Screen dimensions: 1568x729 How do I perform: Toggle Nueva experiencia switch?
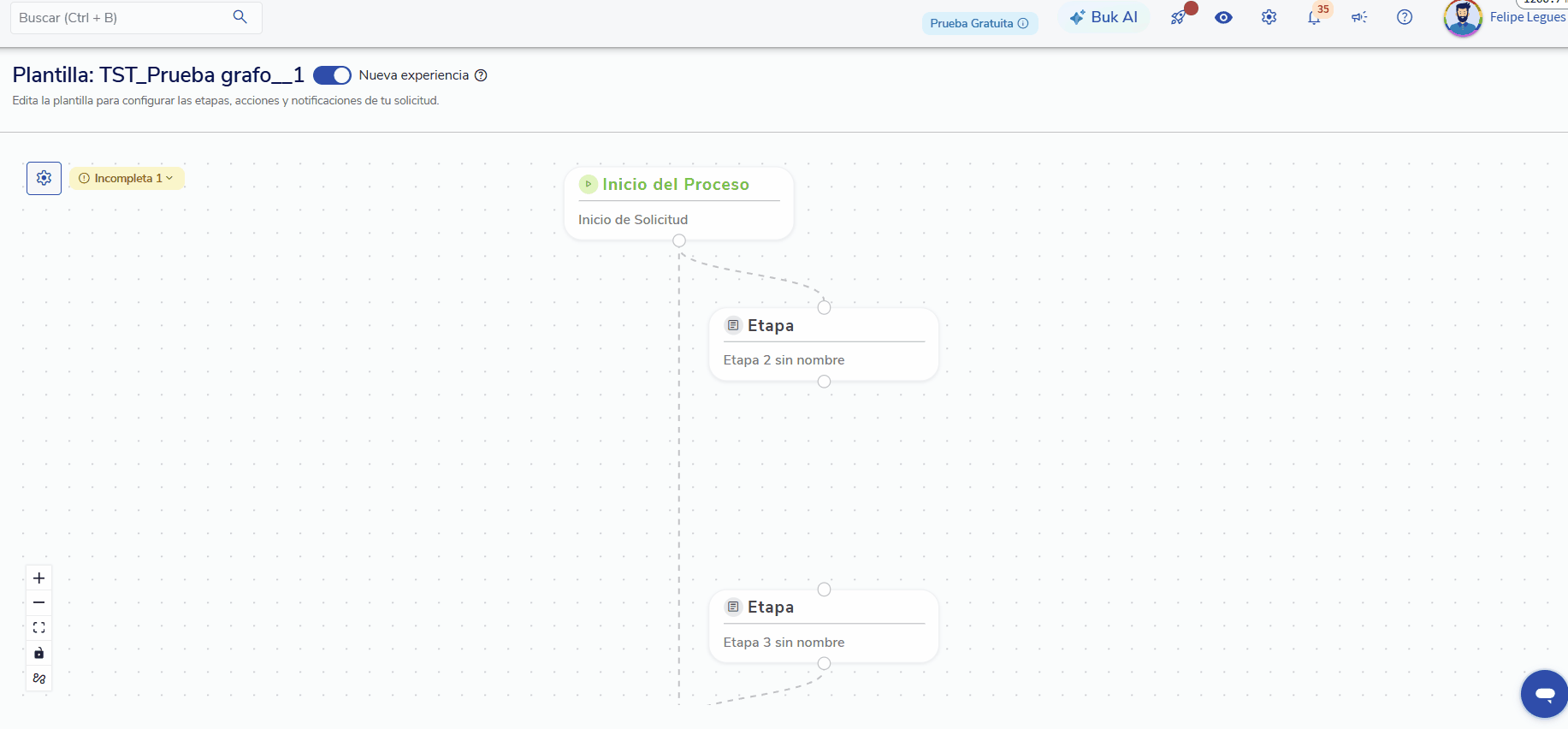tap(332, 75)
